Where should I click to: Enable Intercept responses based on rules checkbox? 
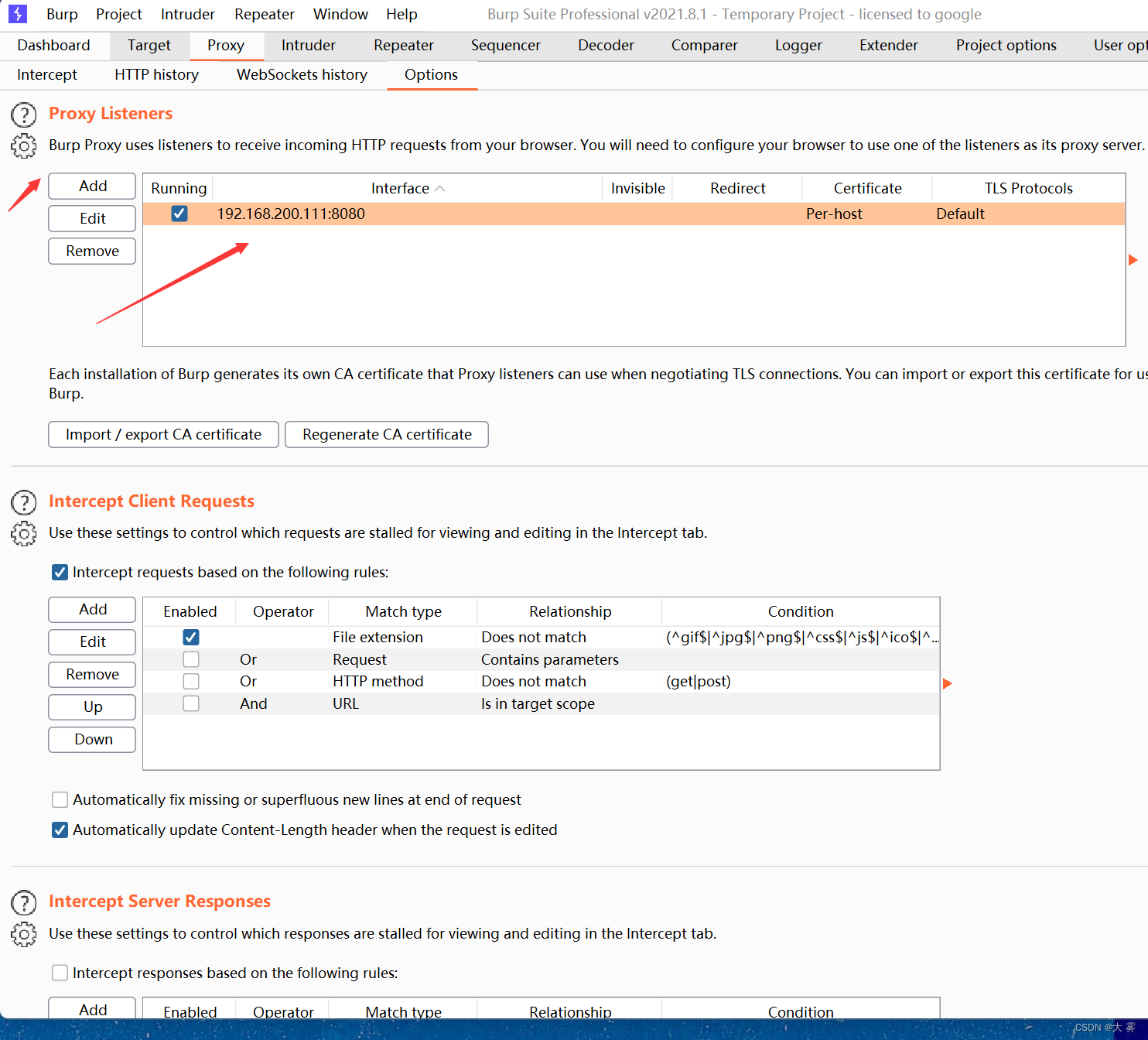(60, 973)
